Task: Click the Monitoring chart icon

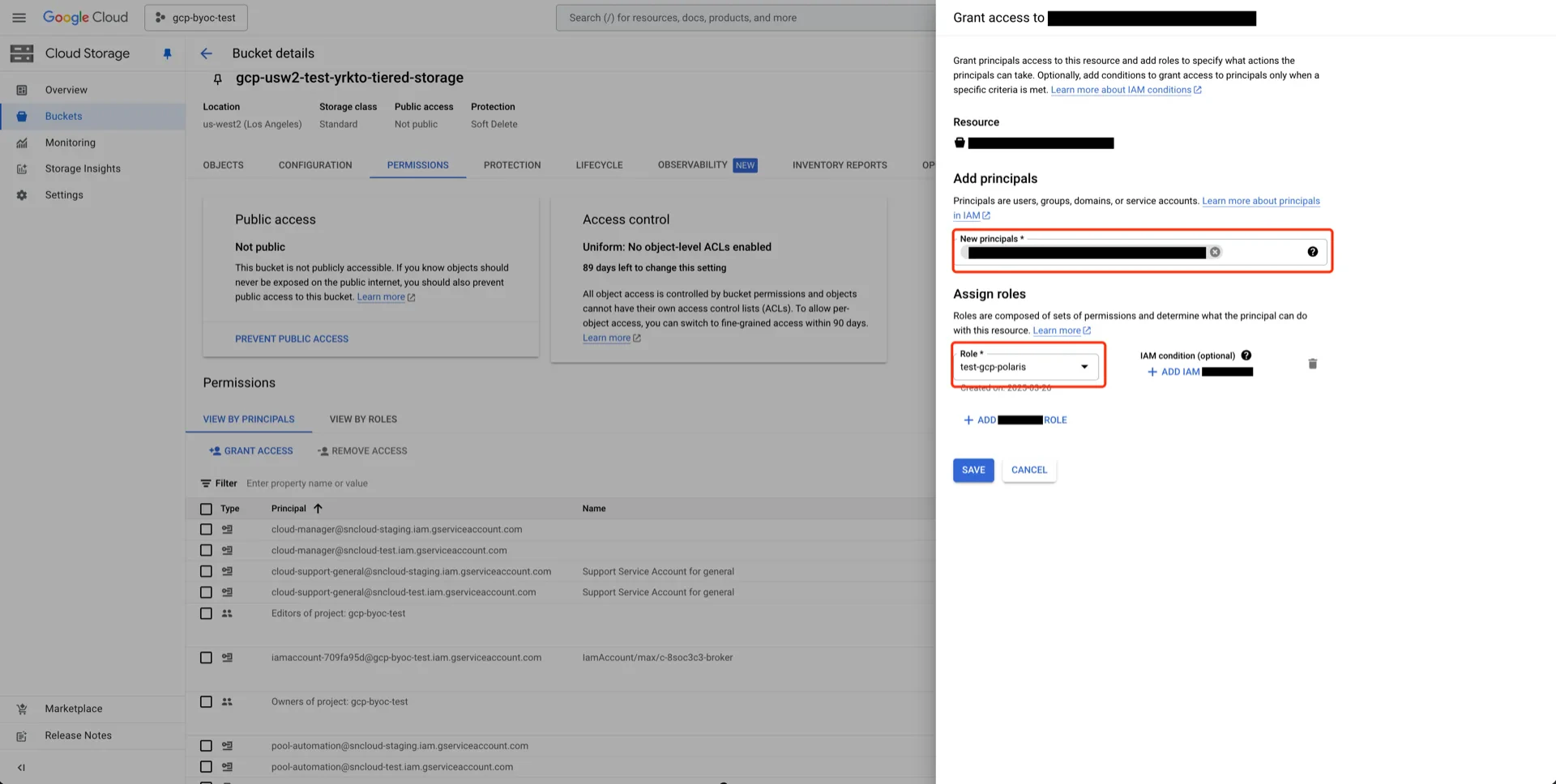Action: coord(22,143)
